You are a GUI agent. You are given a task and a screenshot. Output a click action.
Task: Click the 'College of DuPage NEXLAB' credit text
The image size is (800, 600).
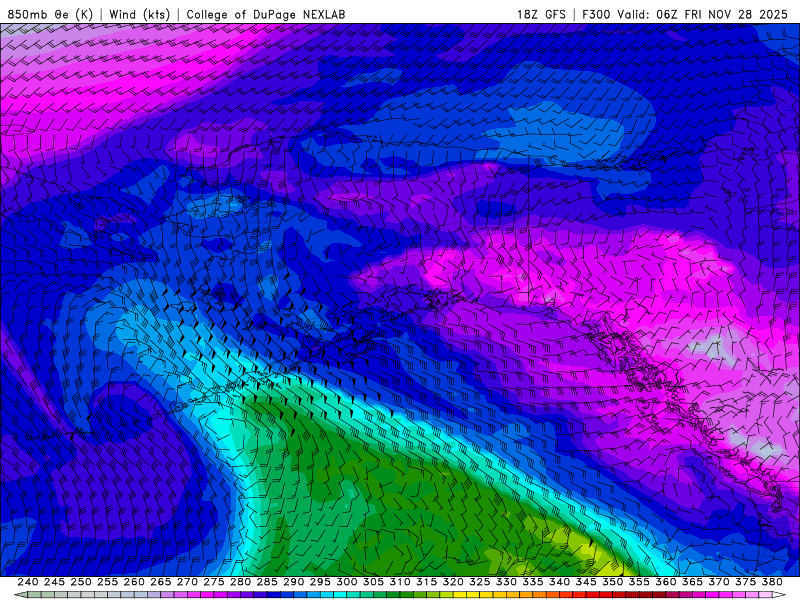(x=265, y=14)
